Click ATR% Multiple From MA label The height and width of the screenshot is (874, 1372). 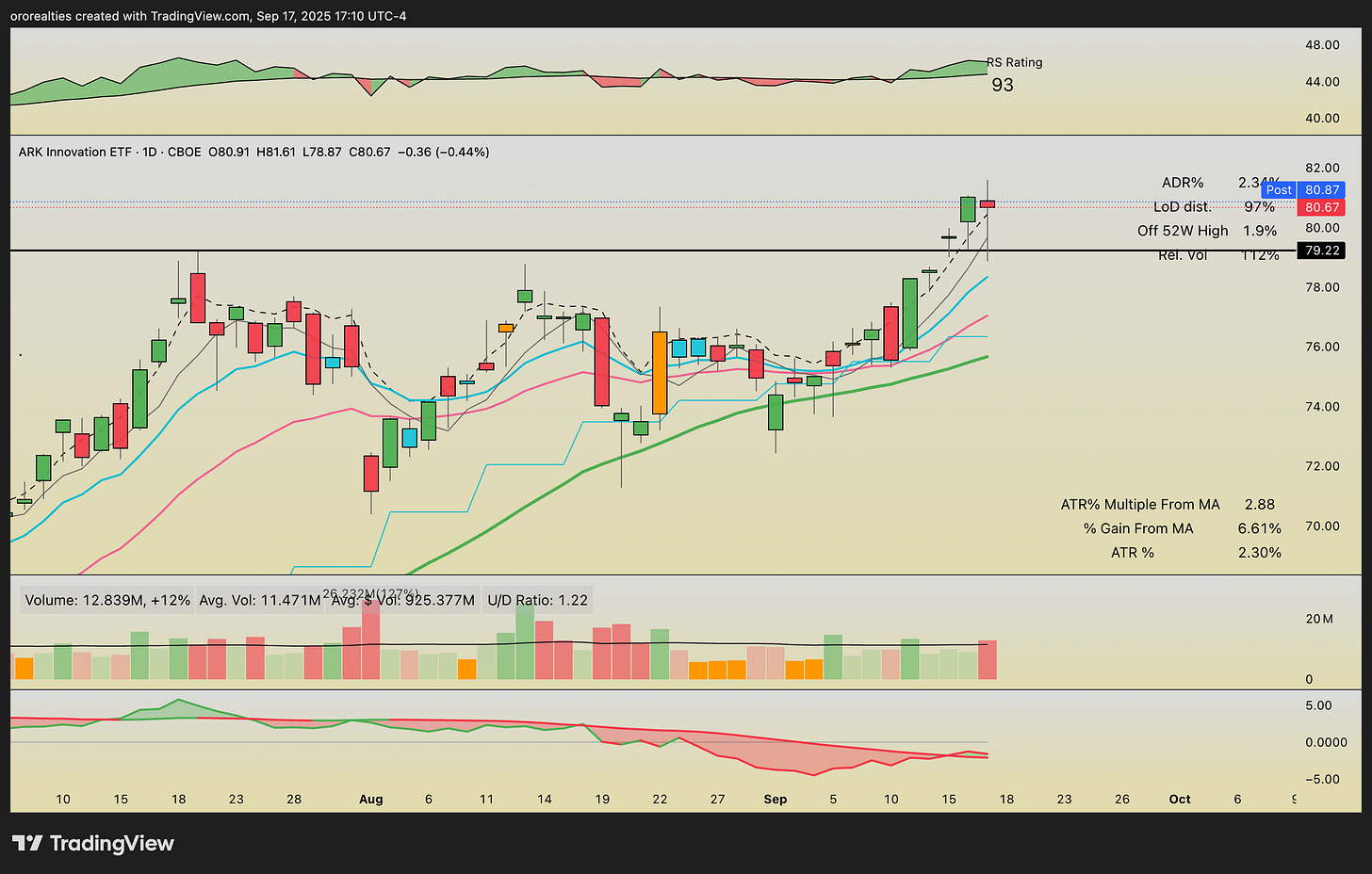pyautogui.click(x=1140, y=505)
